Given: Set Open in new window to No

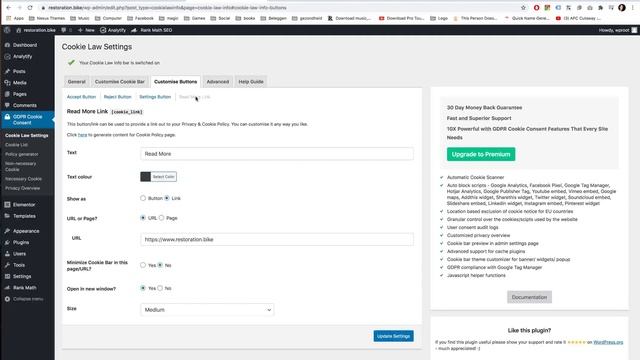Looking at the screenshot, I should (160, 288).
